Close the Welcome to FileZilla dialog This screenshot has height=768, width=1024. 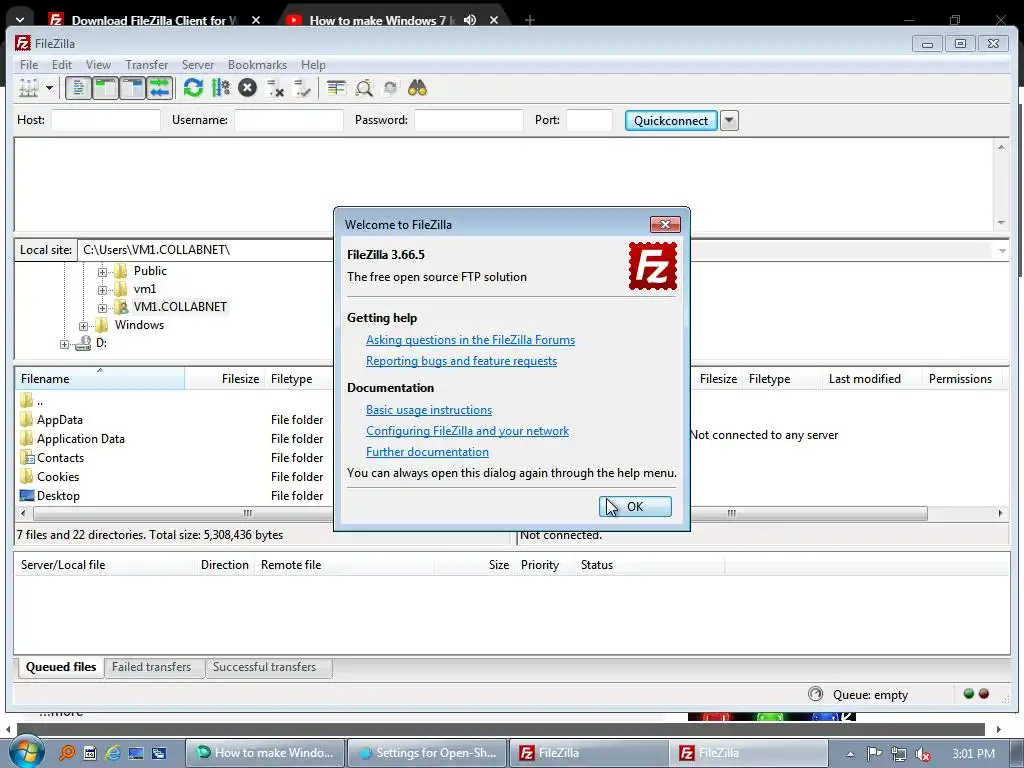665,225
